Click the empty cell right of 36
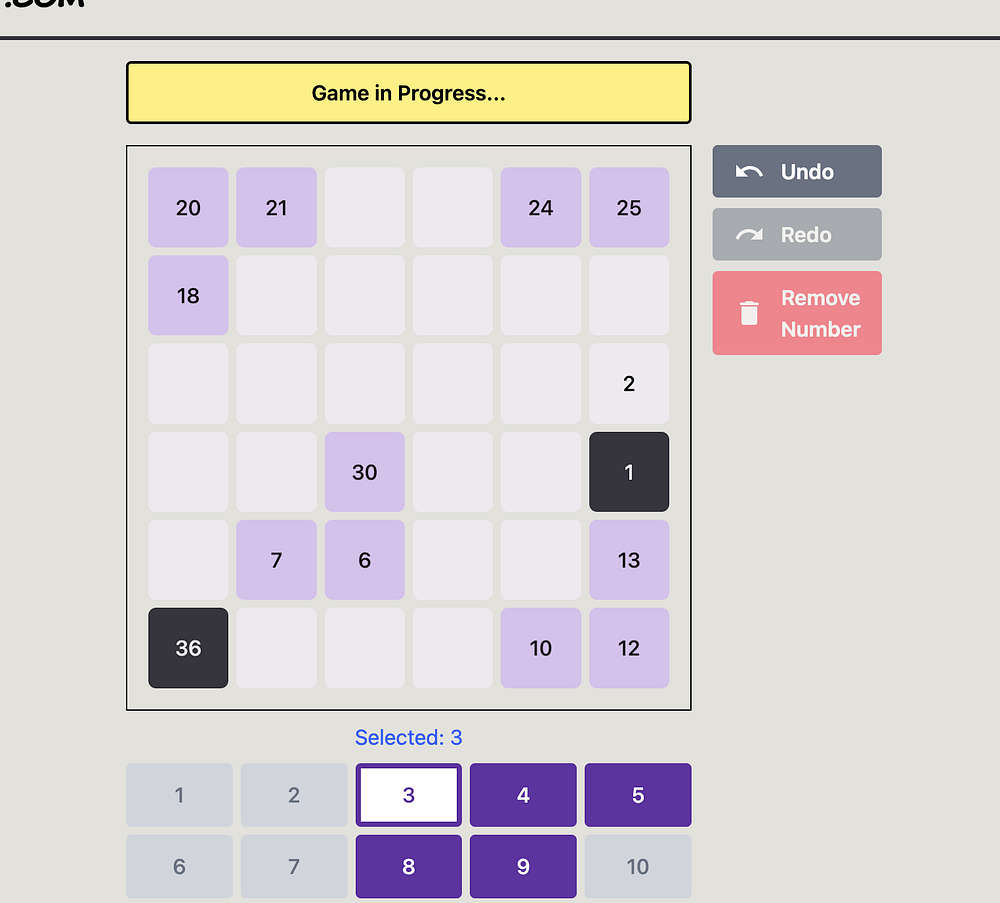1000x903 pixels. click(277, 648)
